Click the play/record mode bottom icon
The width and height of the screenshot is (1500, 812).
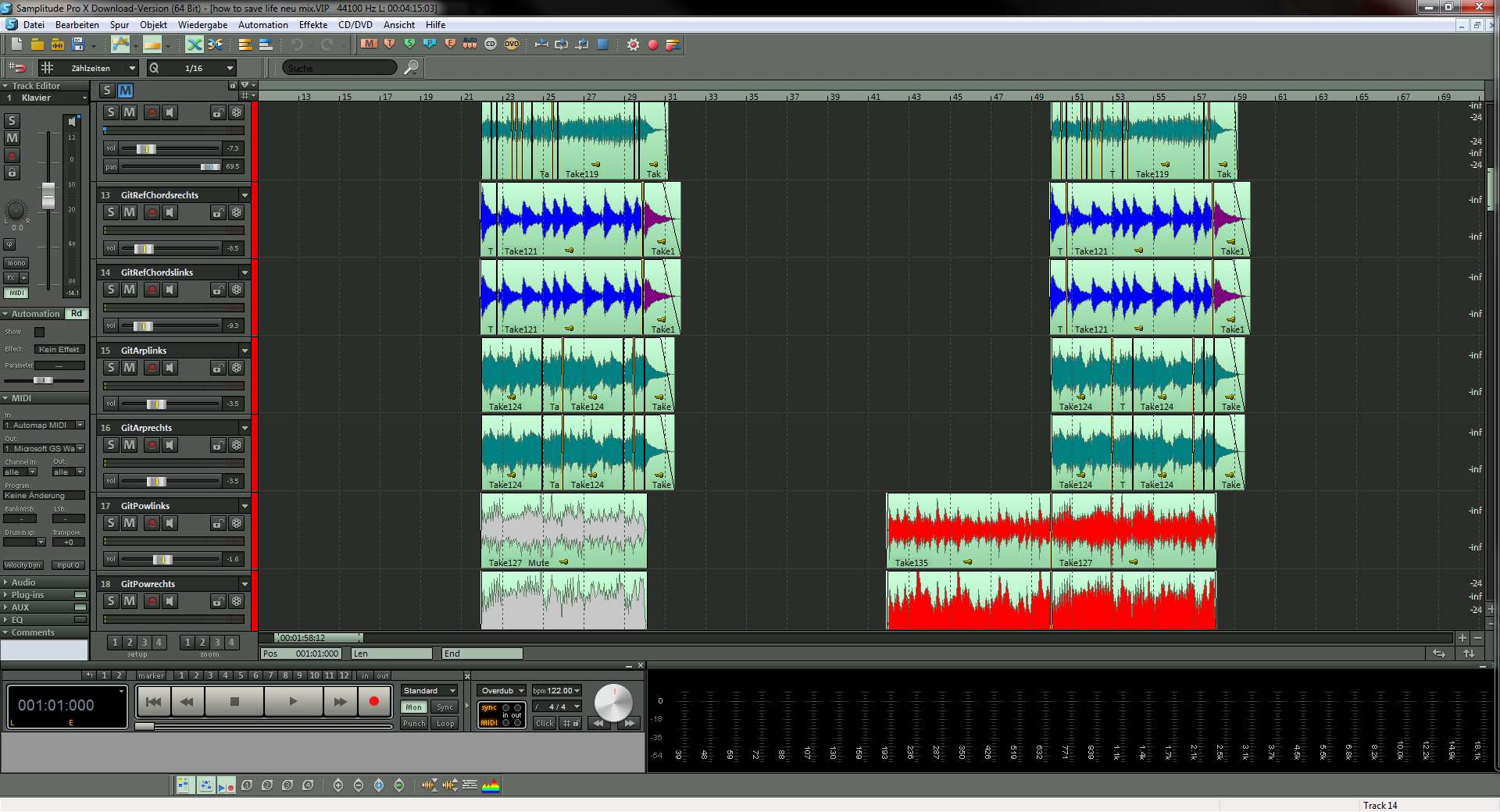click(x=226, y=785)
